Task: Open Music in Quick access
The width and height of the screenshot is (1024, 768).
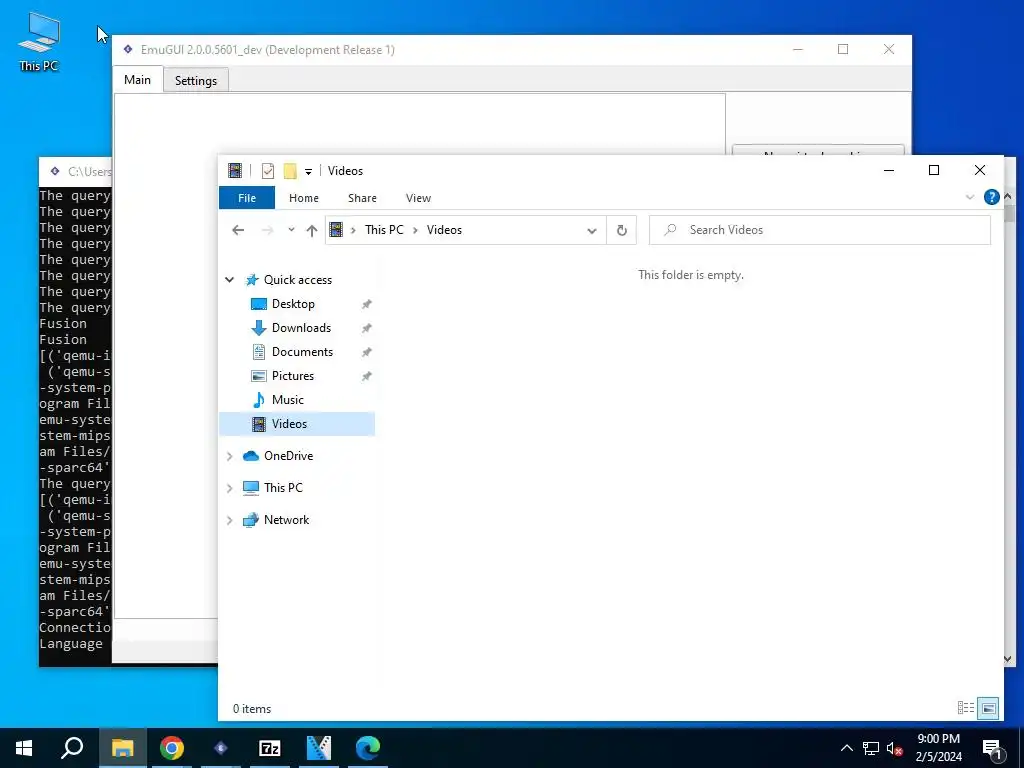Action: (x=287, y=400)
